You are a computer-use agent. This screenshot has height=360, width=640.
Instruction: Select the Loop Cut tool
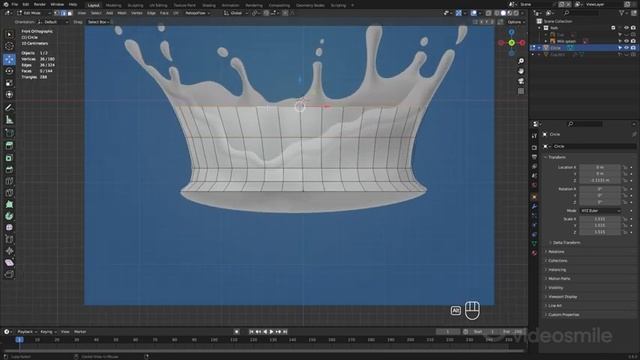click(9, 181)
